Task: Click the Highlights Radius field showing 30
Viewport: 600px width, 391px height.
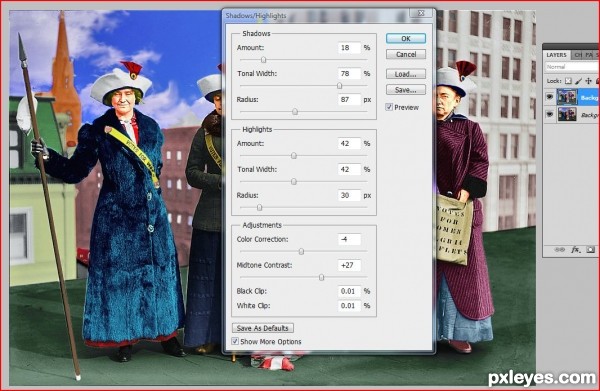Action: (x=349, y=195)
